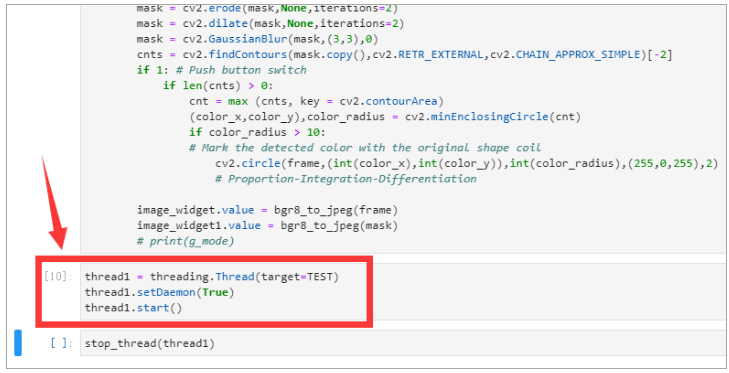Click the cv2.dilate mask line
This screenshot has height=373, width=729.
270,23
